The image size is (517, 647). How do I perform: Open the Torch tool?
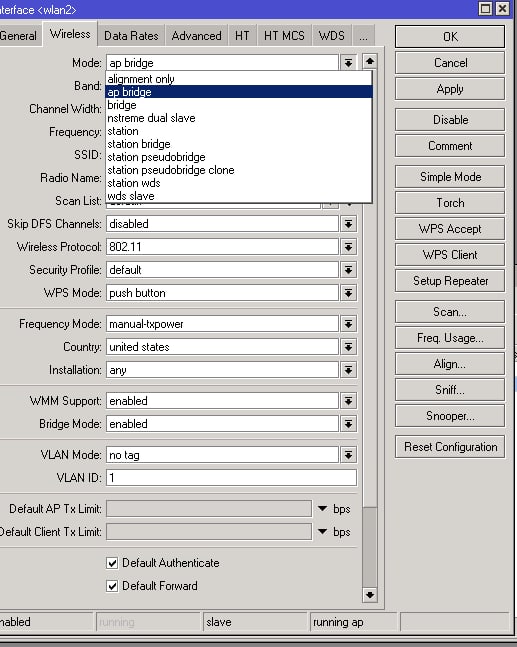pyautogui.click(x=450, y=203)
